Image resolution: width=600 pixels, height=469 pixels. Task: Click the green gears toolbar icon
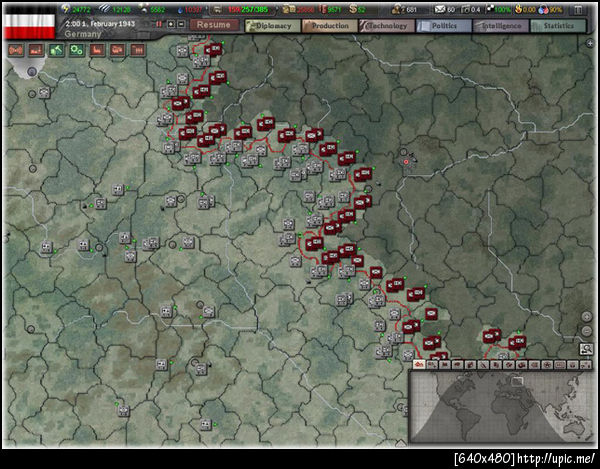click(x=77, y=50)
